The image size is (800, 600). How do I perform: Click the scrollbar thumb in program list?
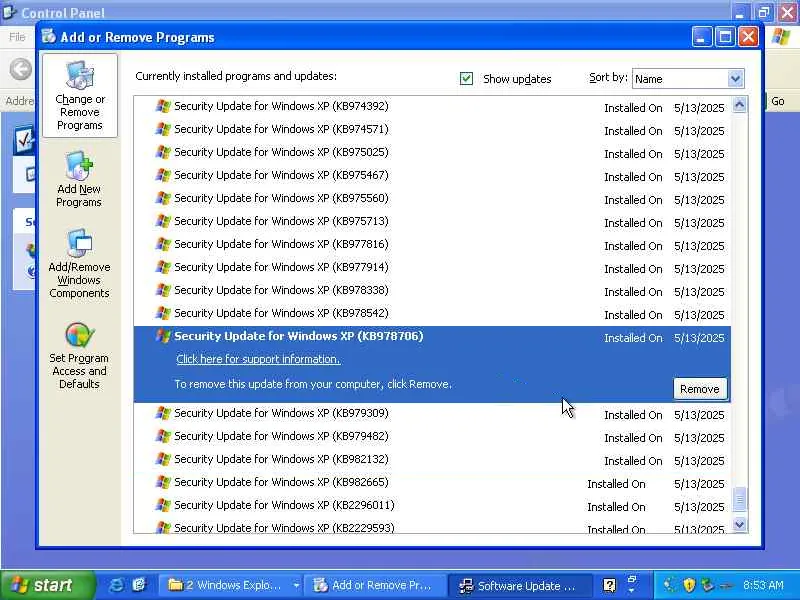pos(739,499)
